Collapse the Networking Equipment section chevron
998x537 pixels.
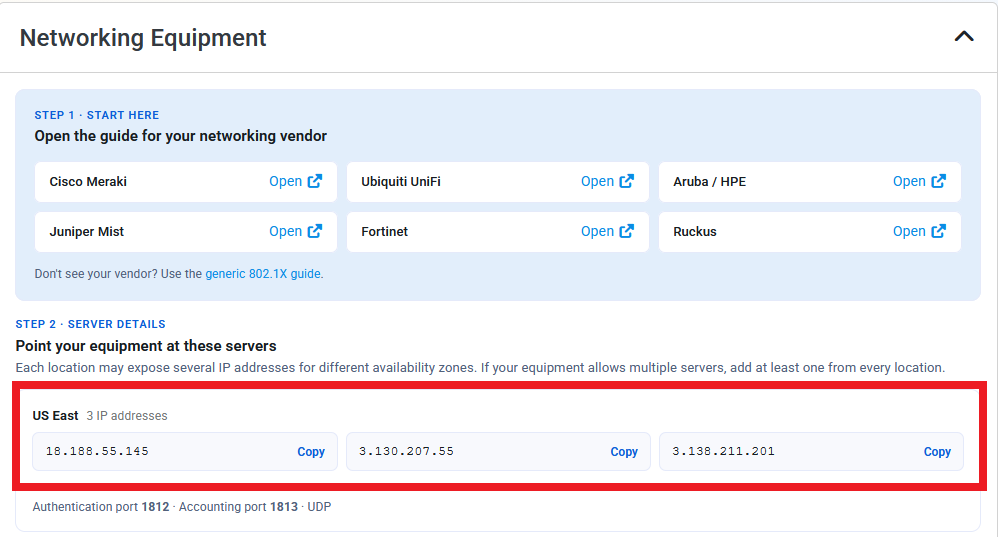[964, 37]
